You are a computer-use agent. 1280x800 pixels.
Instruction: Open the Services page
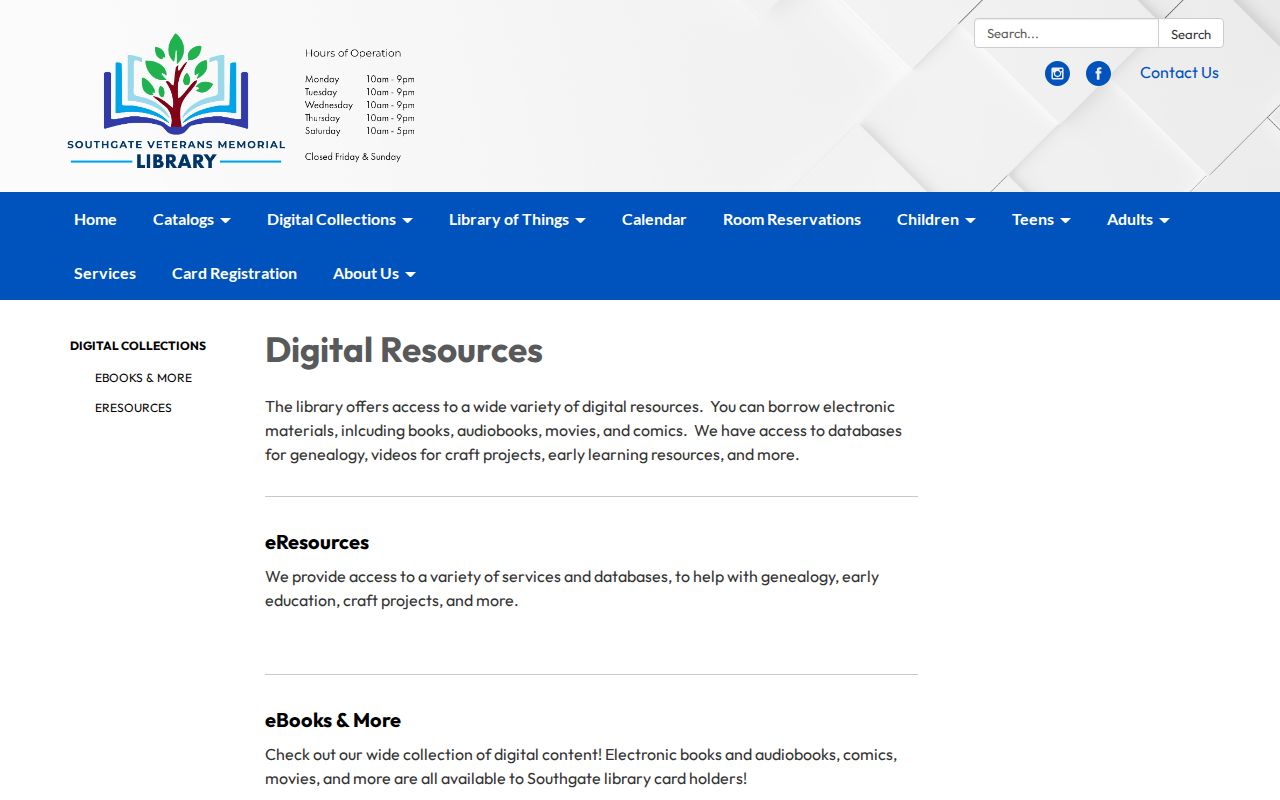point(105,273)
